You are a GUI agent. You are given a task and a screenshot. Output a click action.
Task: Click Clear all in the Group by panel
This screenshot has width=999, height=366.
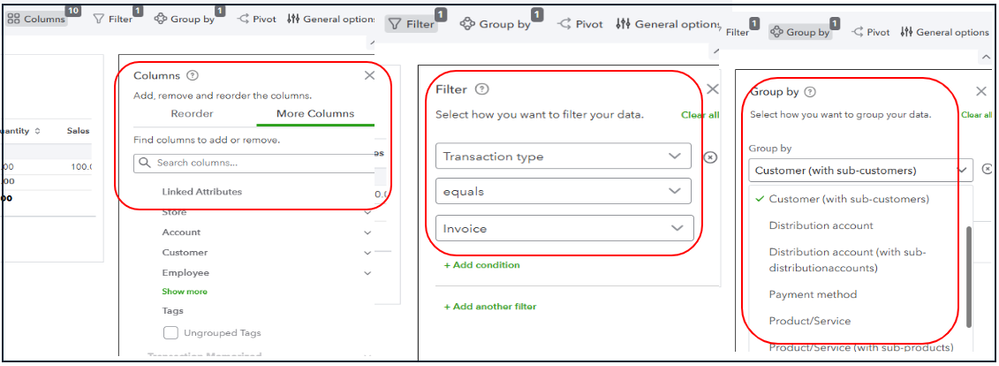click(x=976, y=115)
